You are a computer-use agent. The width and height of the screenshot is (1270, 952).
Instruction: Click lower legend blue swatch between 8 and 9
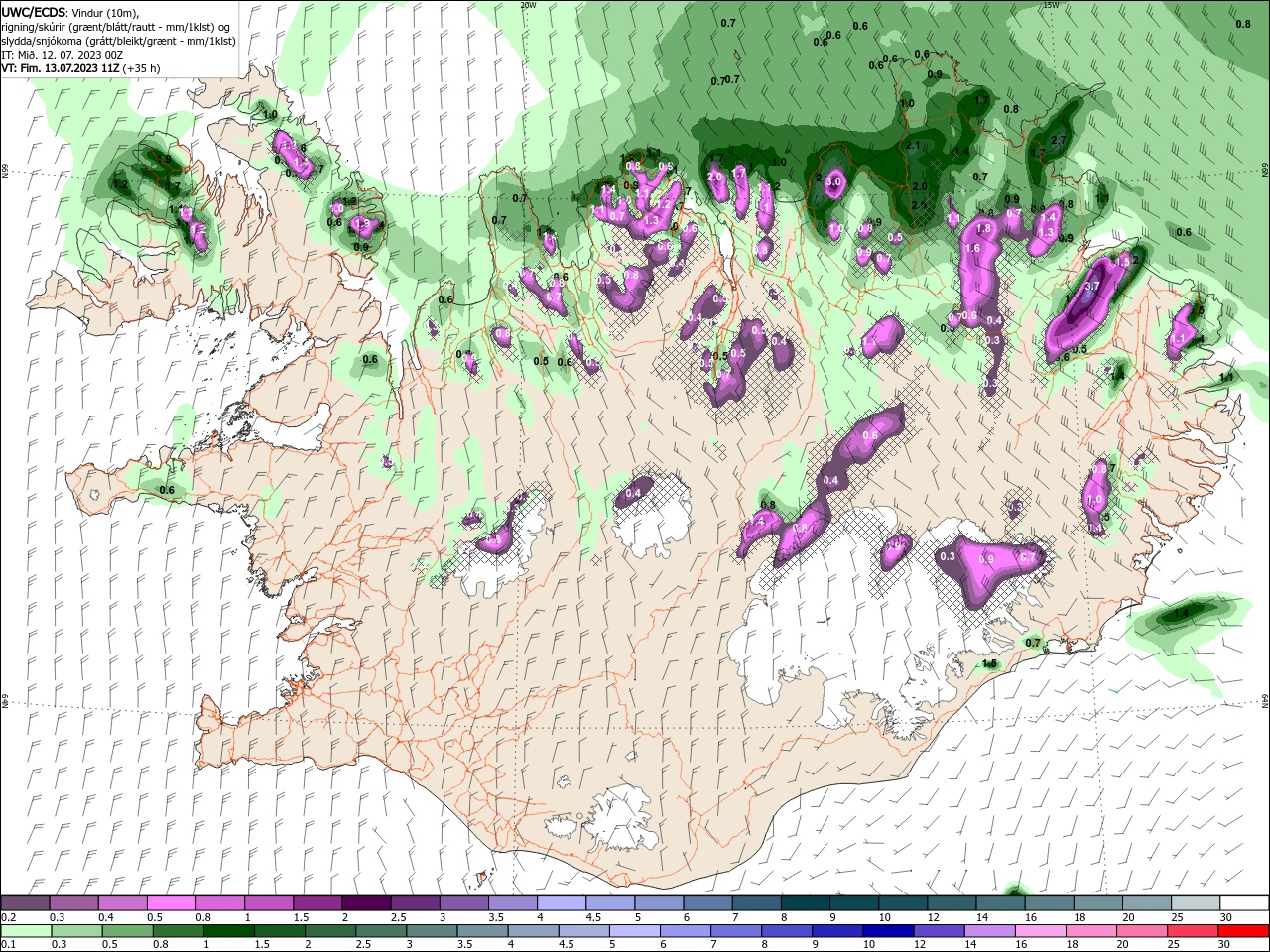(787, 931)
